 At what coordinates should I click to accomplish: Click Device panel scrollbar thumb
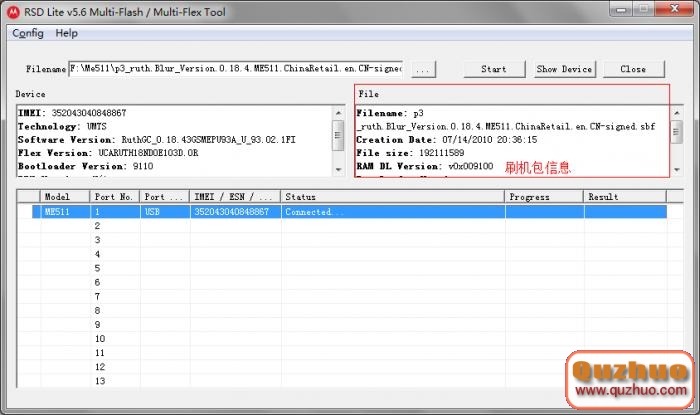[338, 135]
